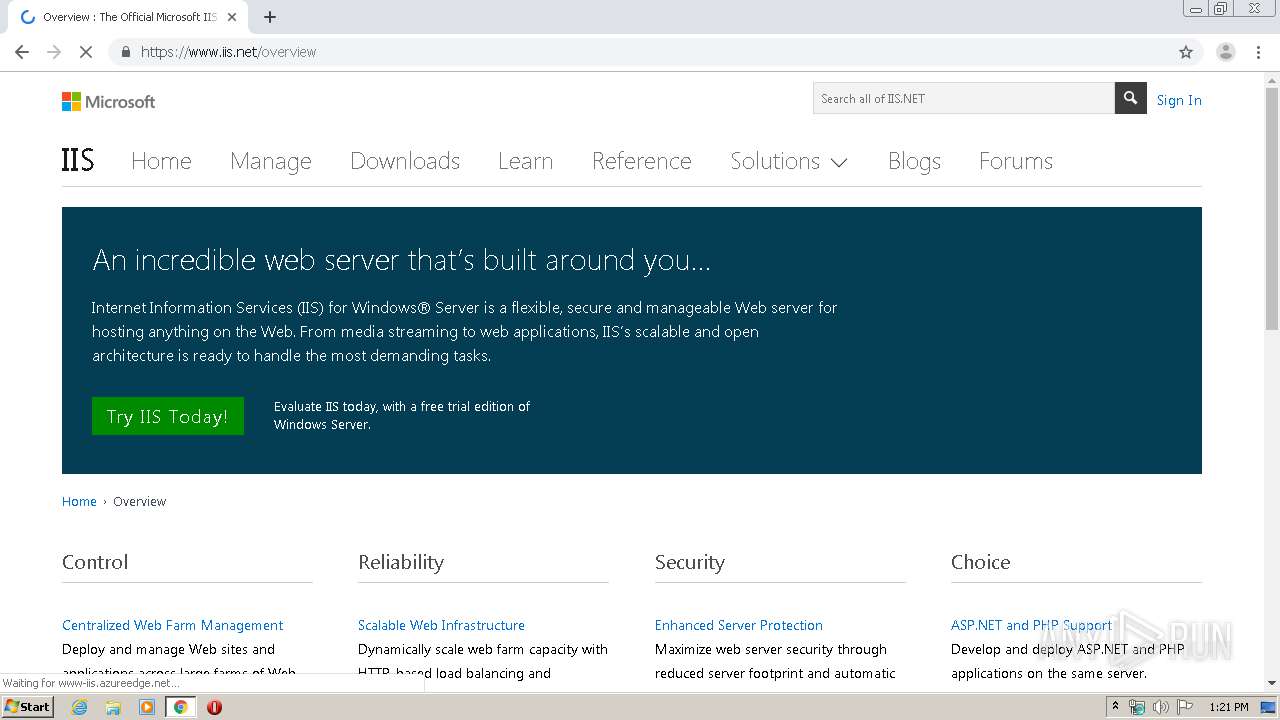This screenshot has height=720, width=1280.
Task: Show hidden system tray icons
Action: pyautogui.click(x=1115, y=707)
